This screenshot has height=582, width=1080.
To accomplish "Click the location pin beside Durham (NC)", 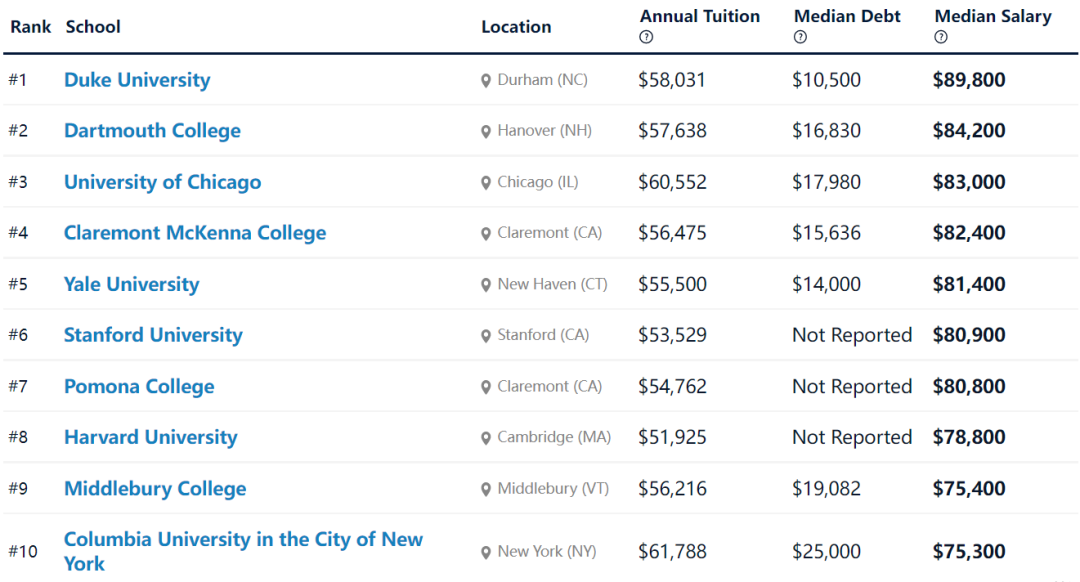I will point(486,81).
